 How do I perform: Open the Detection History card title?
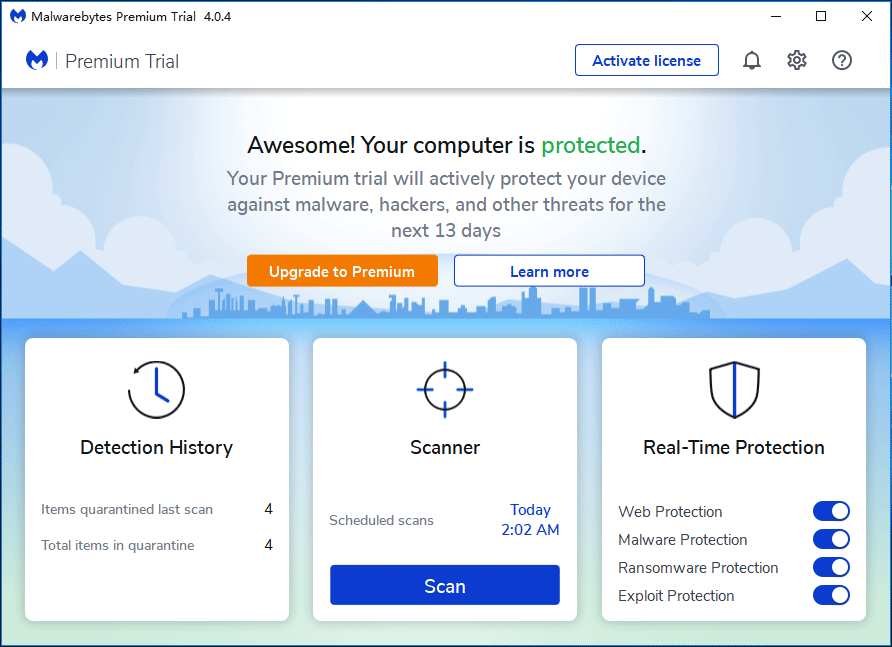pos(157,448)
